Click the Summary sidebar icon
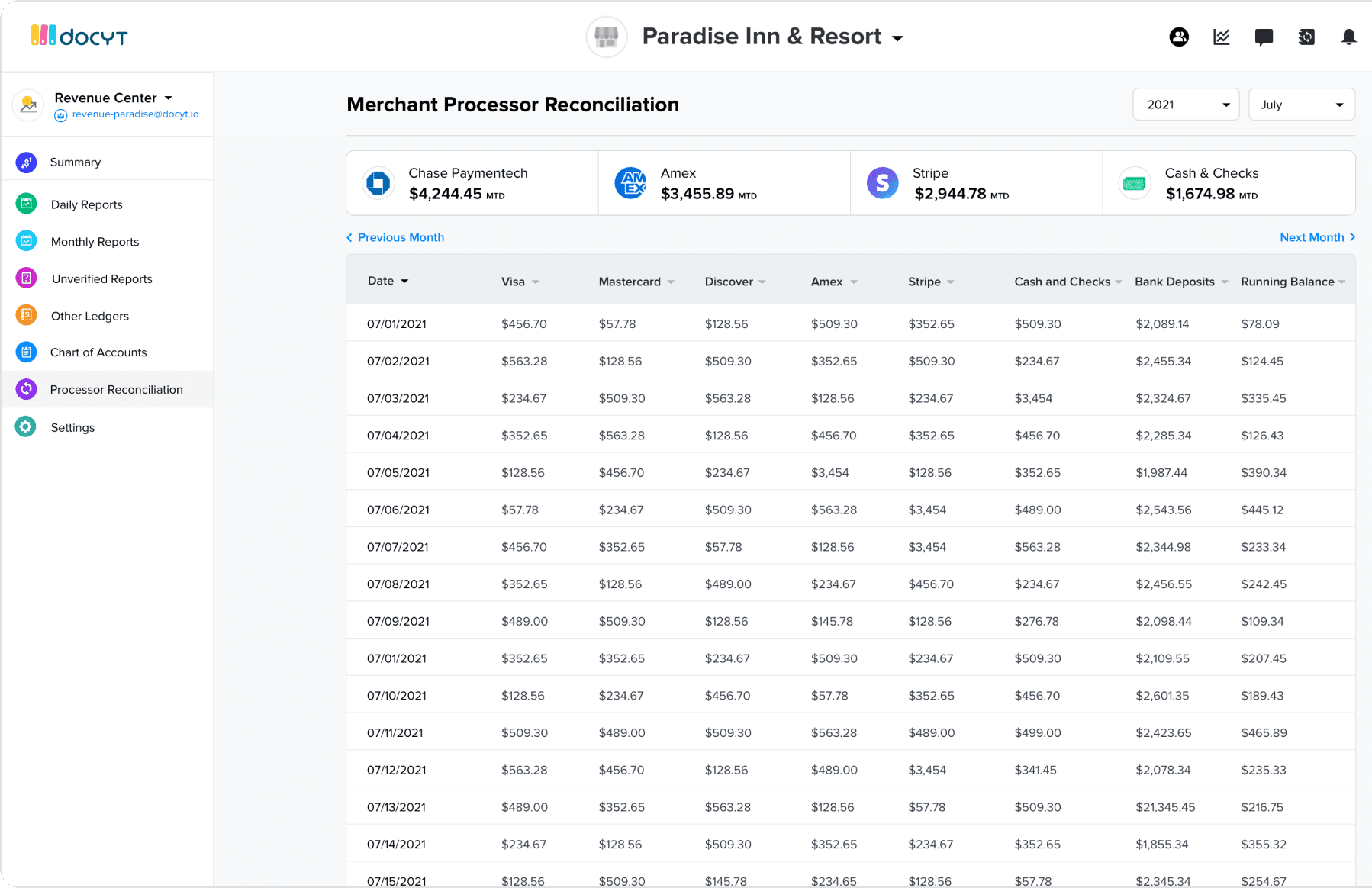 pos(26,162)
